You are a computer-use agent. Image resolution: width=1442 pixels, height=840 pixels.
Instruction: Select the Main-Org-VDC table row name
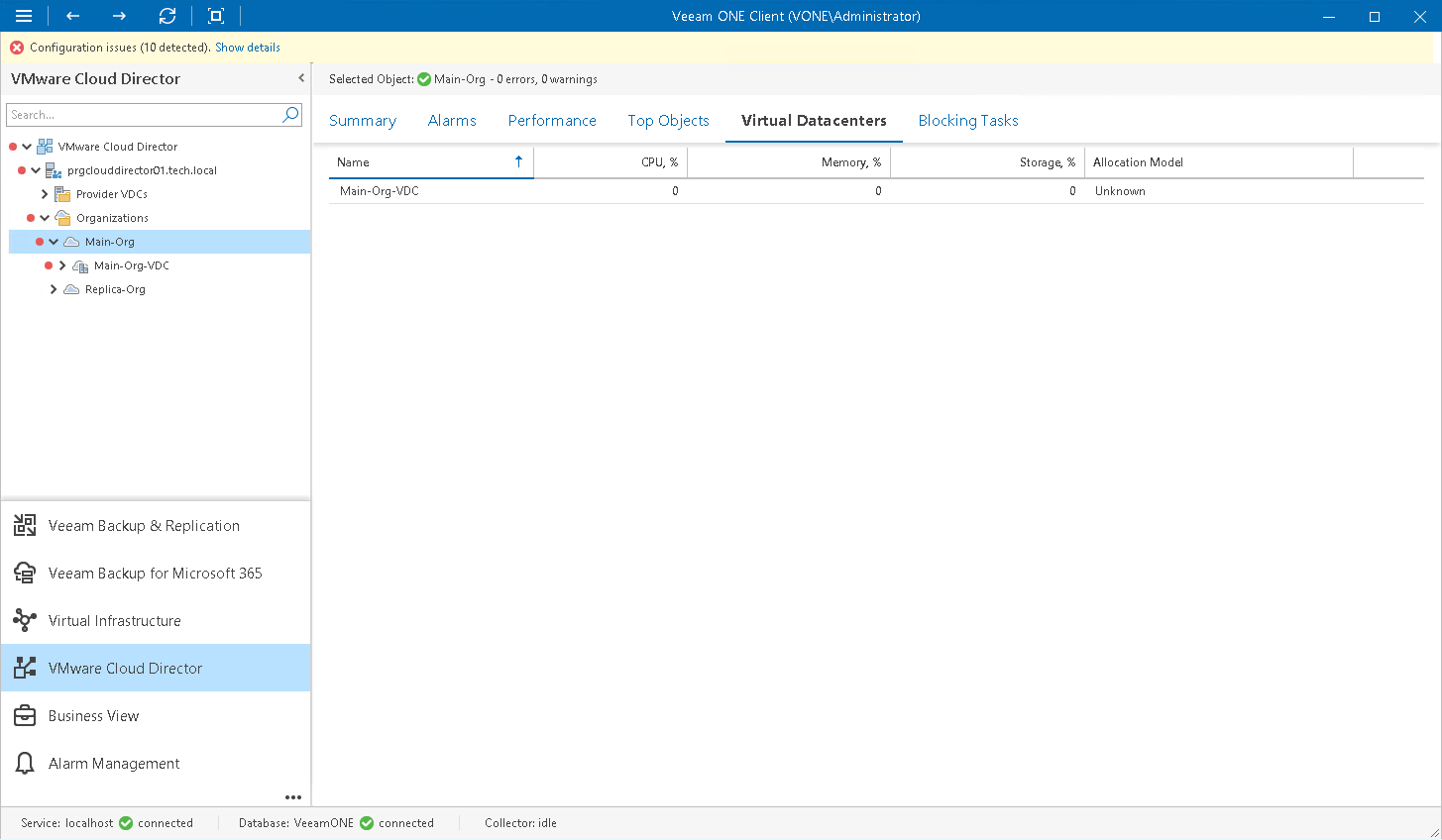380,191
